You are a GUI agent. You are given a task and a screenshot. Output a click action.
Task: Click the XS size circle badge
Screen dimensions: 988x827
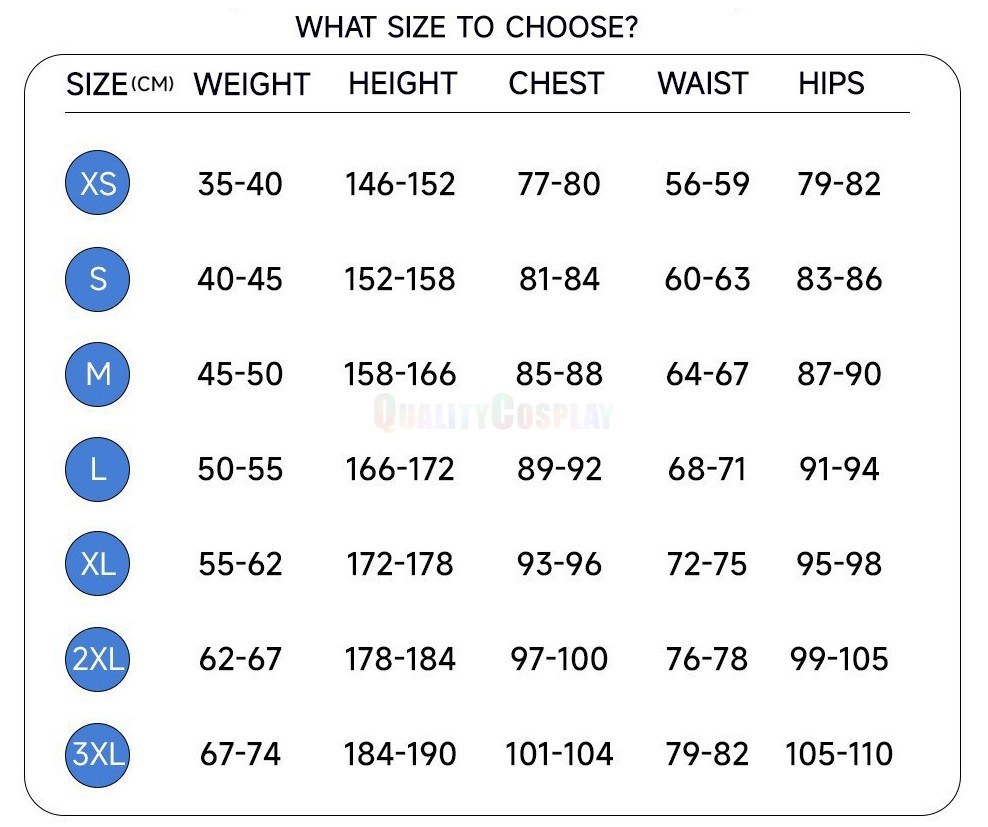98,184
